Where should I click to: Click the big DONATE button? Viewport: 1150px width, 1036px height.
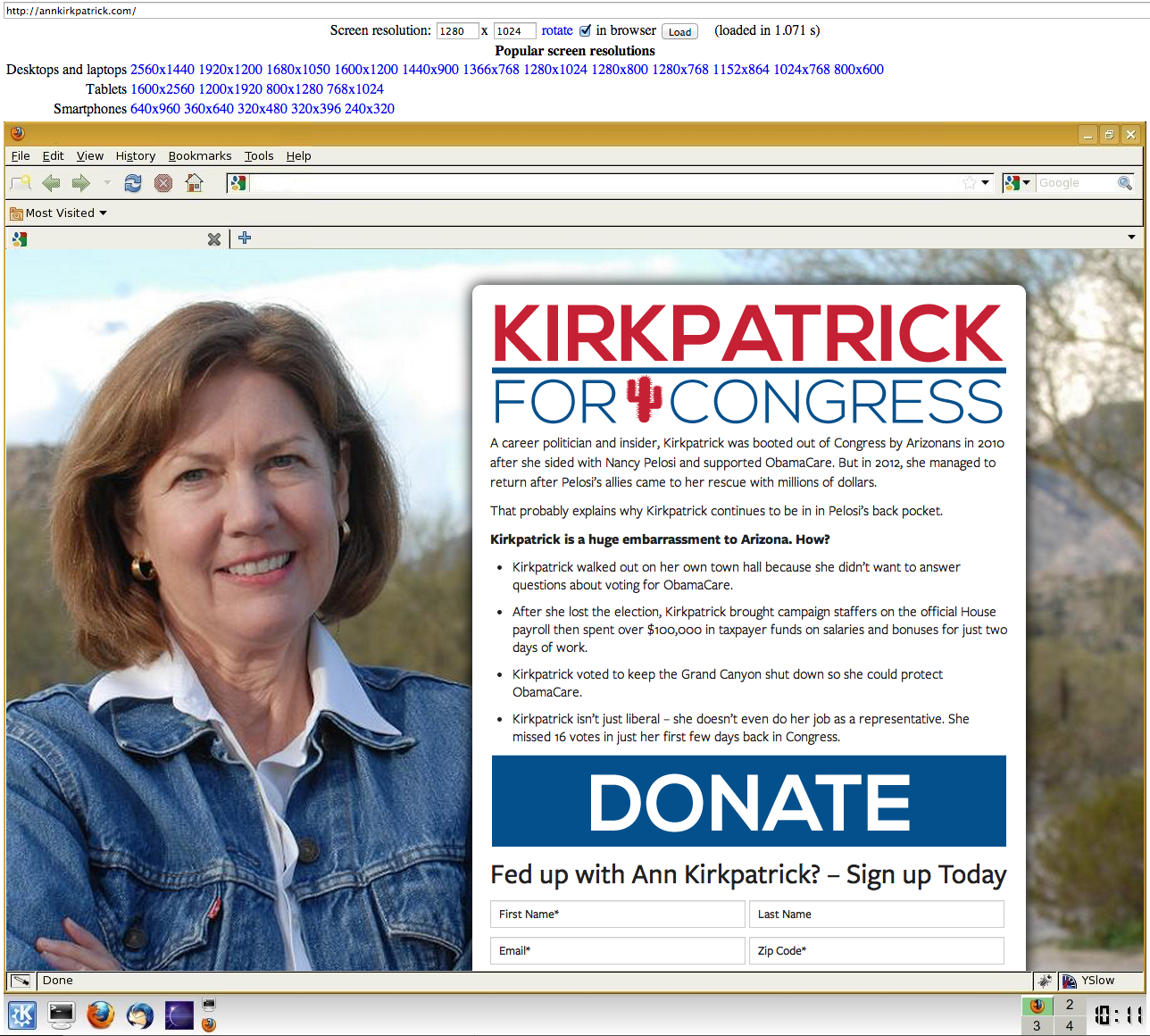[748, 801]
